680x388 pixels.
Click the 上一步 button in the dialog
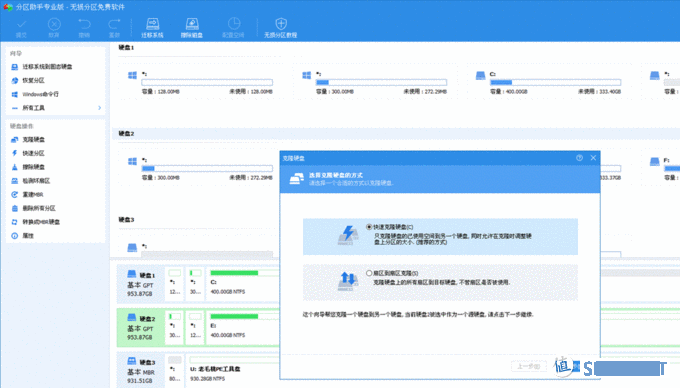(528, 366)
